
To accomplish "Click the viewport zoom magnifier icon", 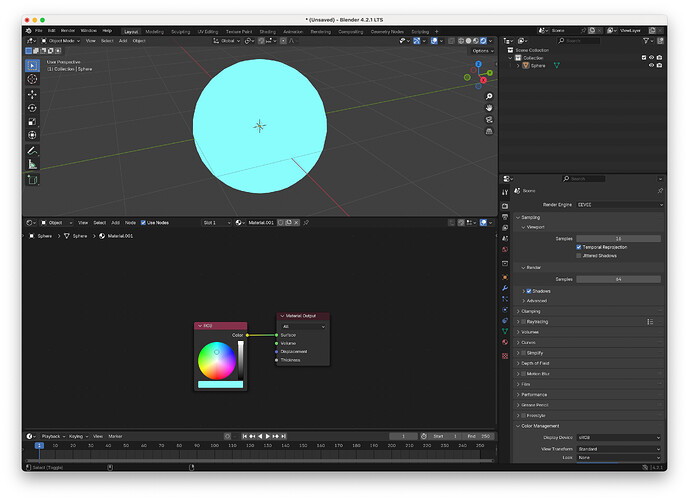I will click(489, 96).
